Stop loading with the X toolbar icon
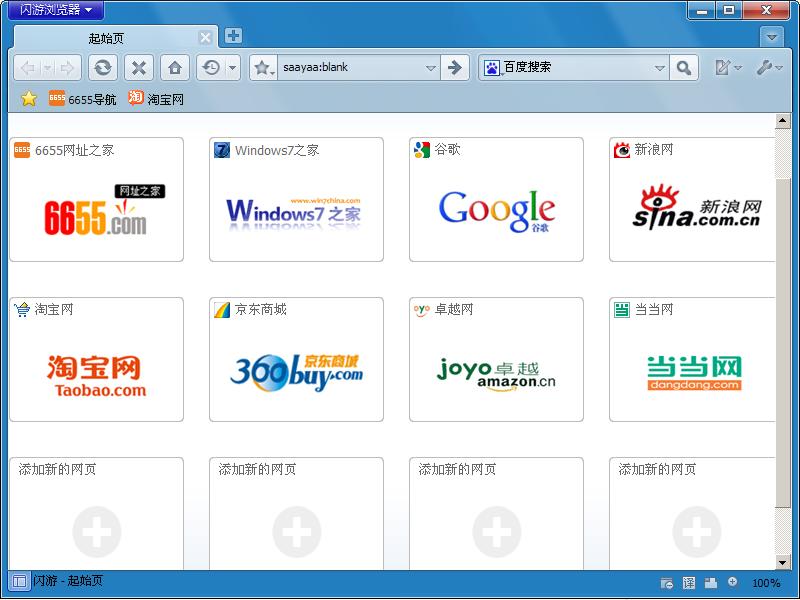 tap(139, 67)
